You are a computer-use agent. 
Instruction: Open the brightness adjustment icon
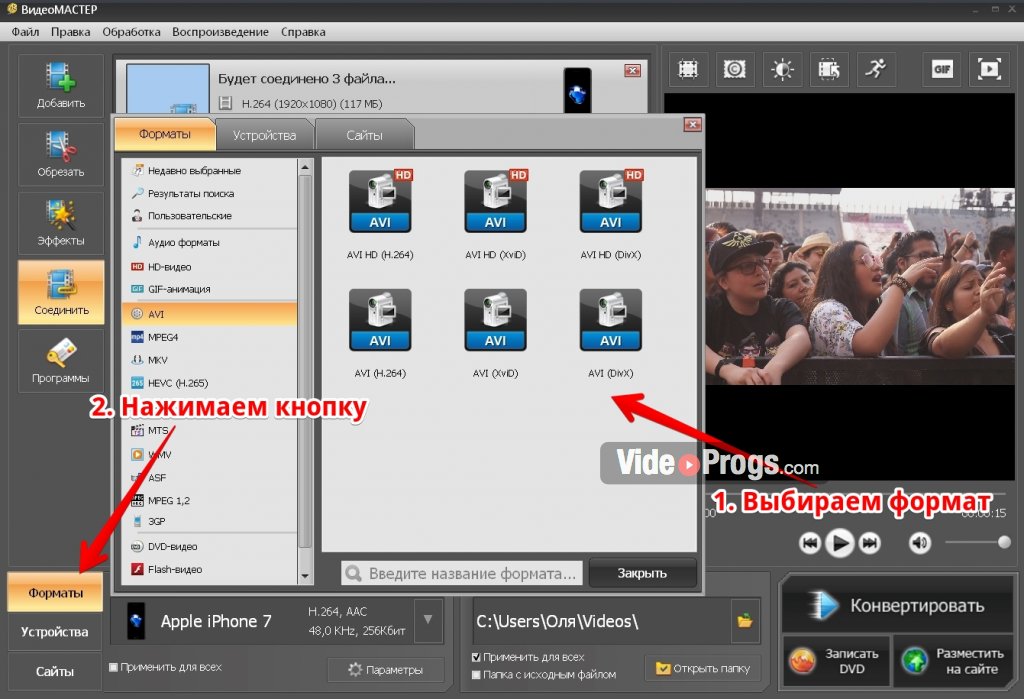(782, 69)
